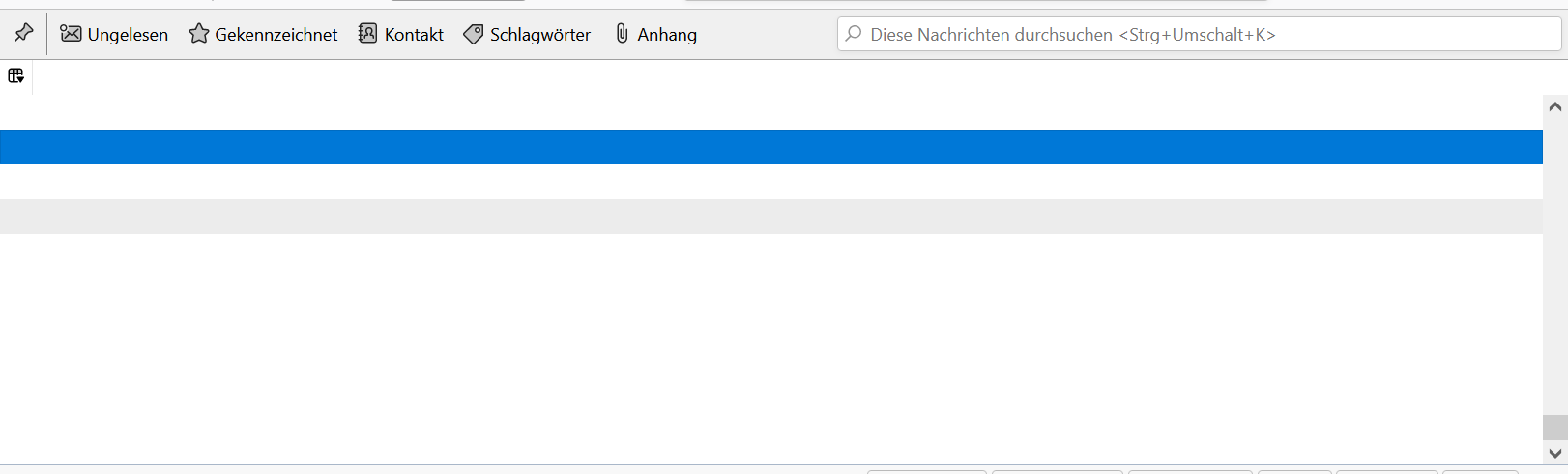Filter messages by Schlagwörter label
Image resolution: width=1568 pixels, height=474 pixels.
coord(539,35)
